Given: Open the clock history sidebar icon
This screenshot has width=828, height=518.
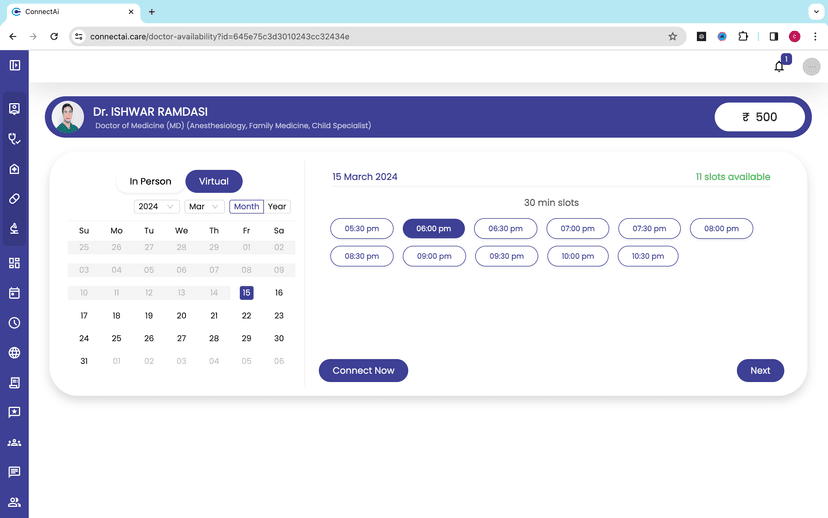Looking at the screenshot, I should coord(14,323).
